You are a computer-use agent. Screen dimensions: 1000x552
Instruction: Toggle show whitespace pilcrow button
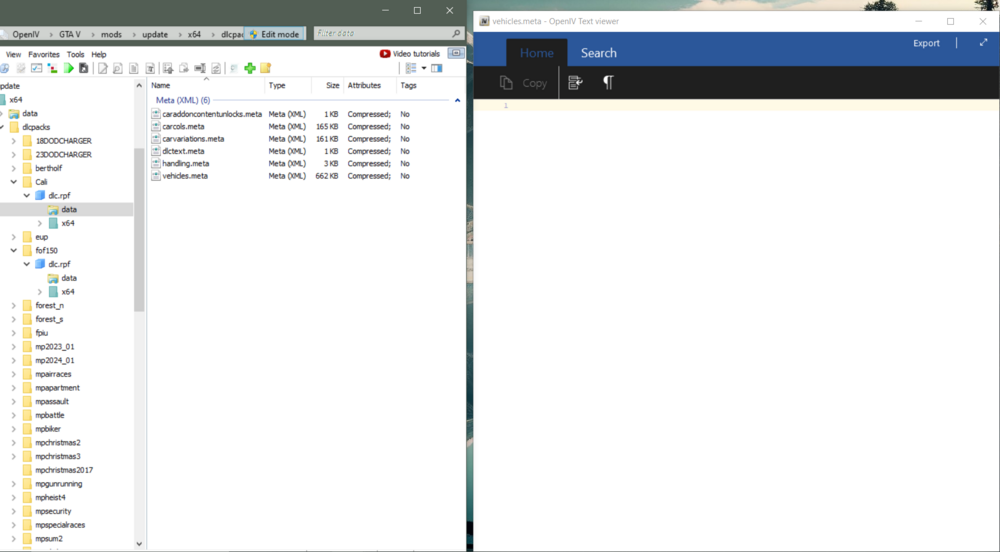(x=608, y=83)
